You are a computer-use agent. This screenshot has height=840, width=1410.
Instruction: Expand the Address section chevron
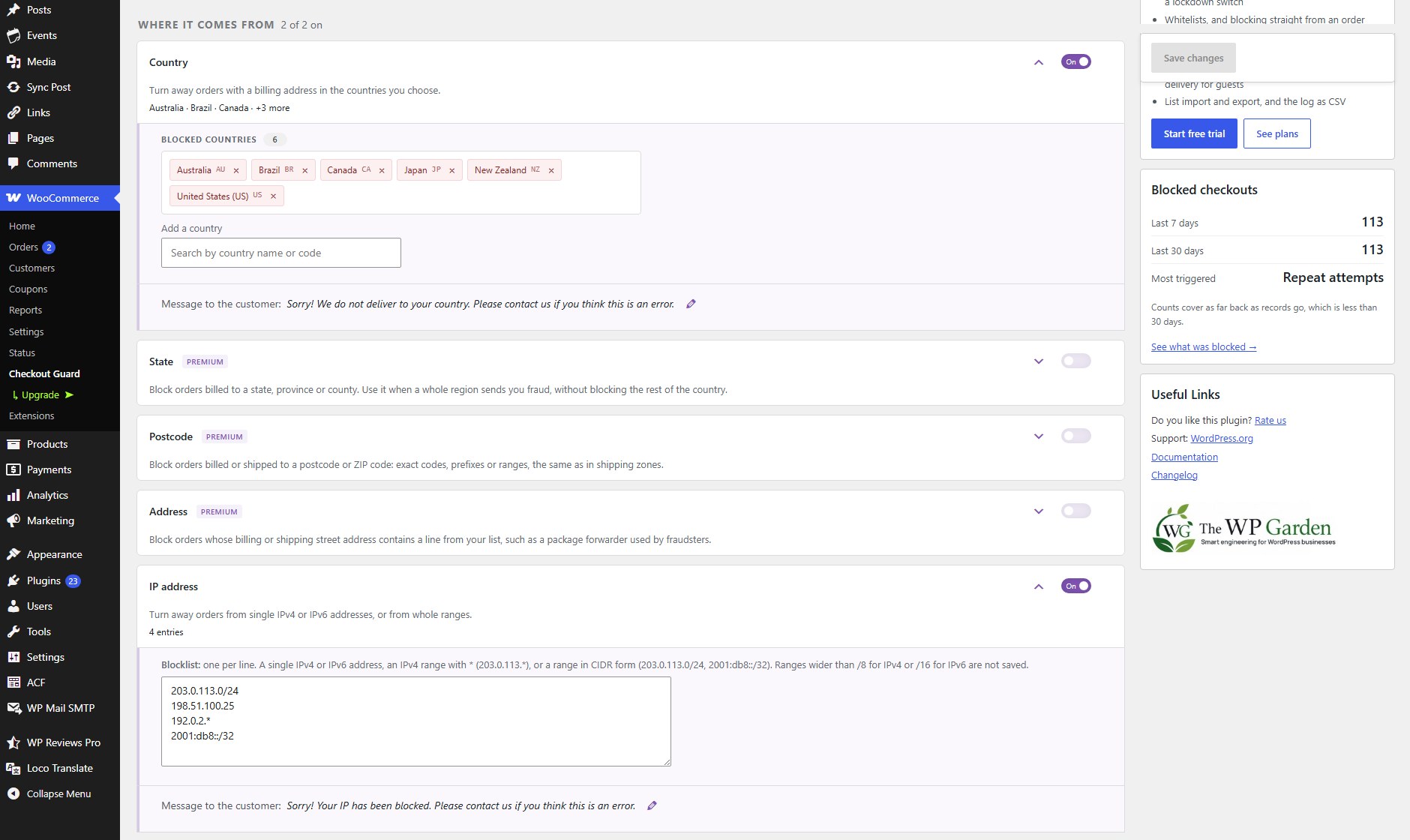(1039, 511)
